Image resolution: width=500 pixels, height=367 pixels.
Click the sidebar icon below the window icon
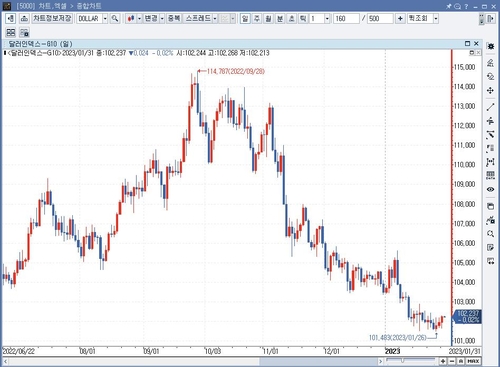pyautogui.click(x=490, y=220)
